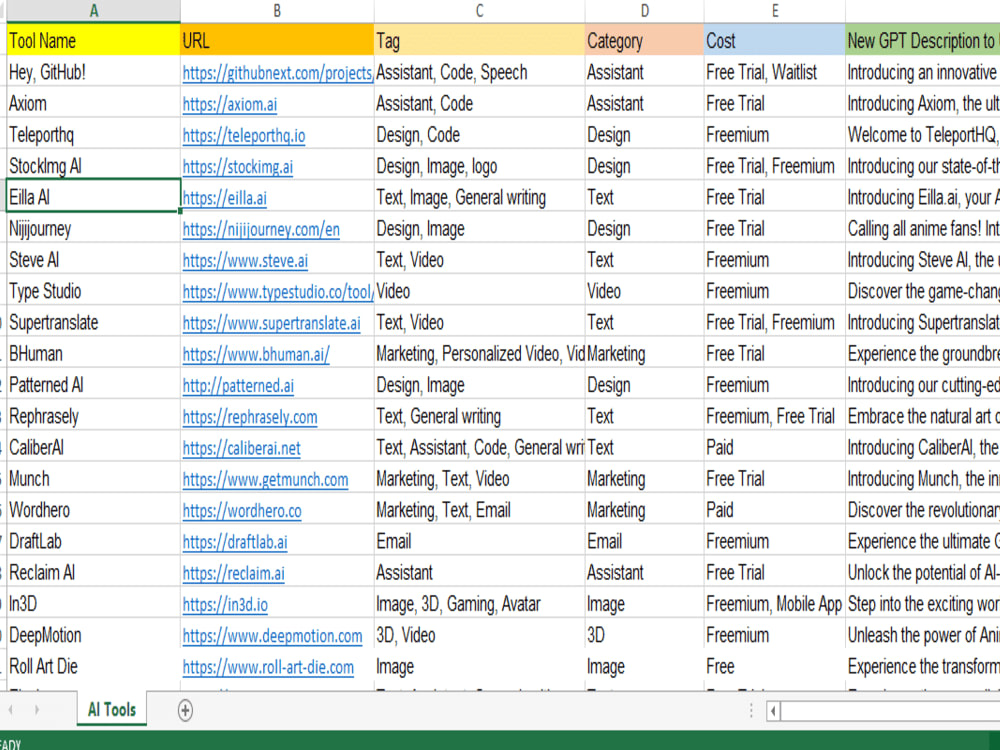Image resolution: width=1000 pixels, height=750 pixels.
Task: Open the rephrasely.com link
Action: point(249,416)
